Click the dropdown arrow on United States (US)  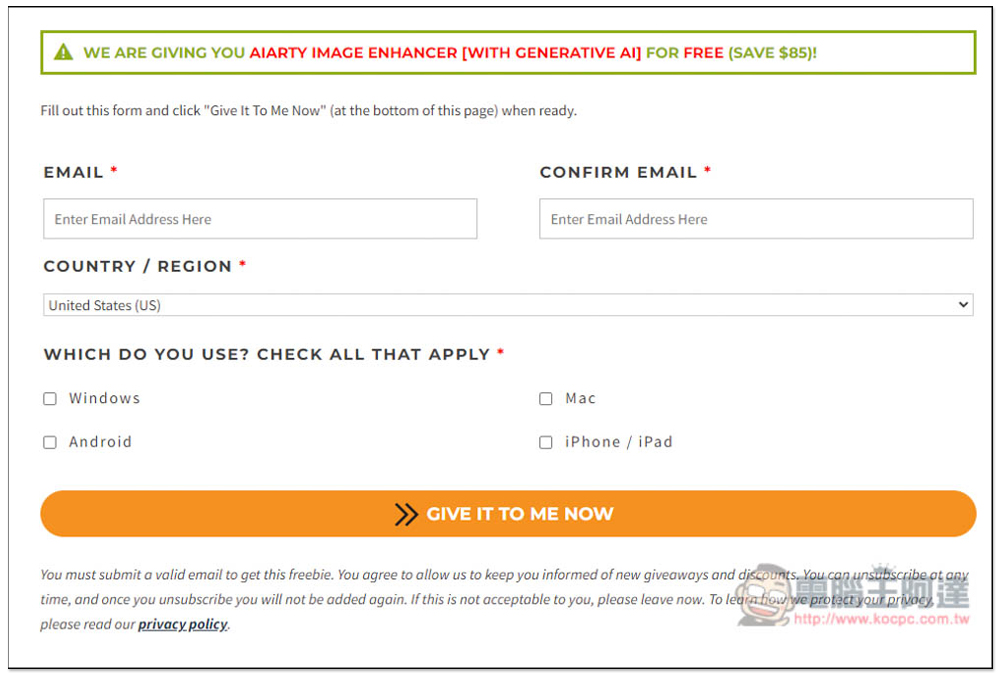(x=963, y=305)
